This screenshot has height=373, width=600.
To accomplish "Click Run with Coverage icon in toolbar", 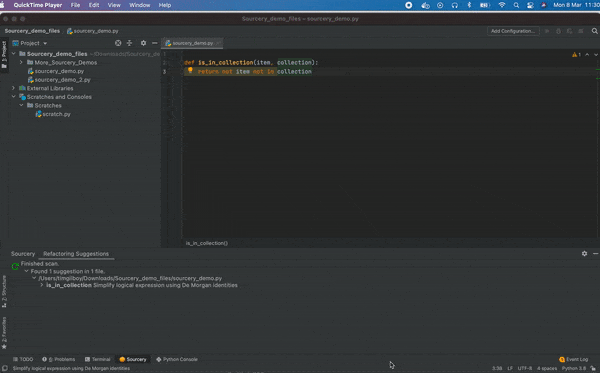I will [569, 31].
